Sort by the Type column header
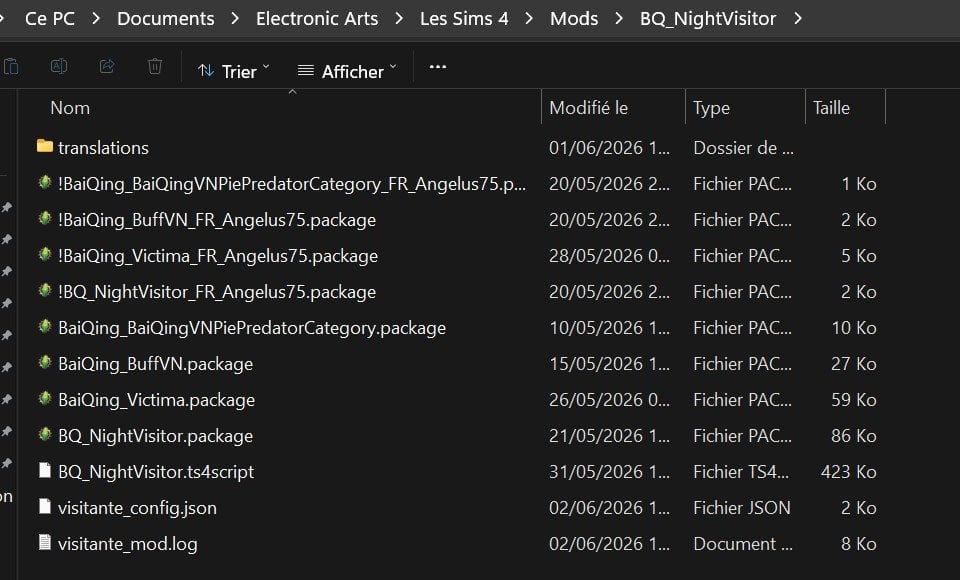 [711, 108]
